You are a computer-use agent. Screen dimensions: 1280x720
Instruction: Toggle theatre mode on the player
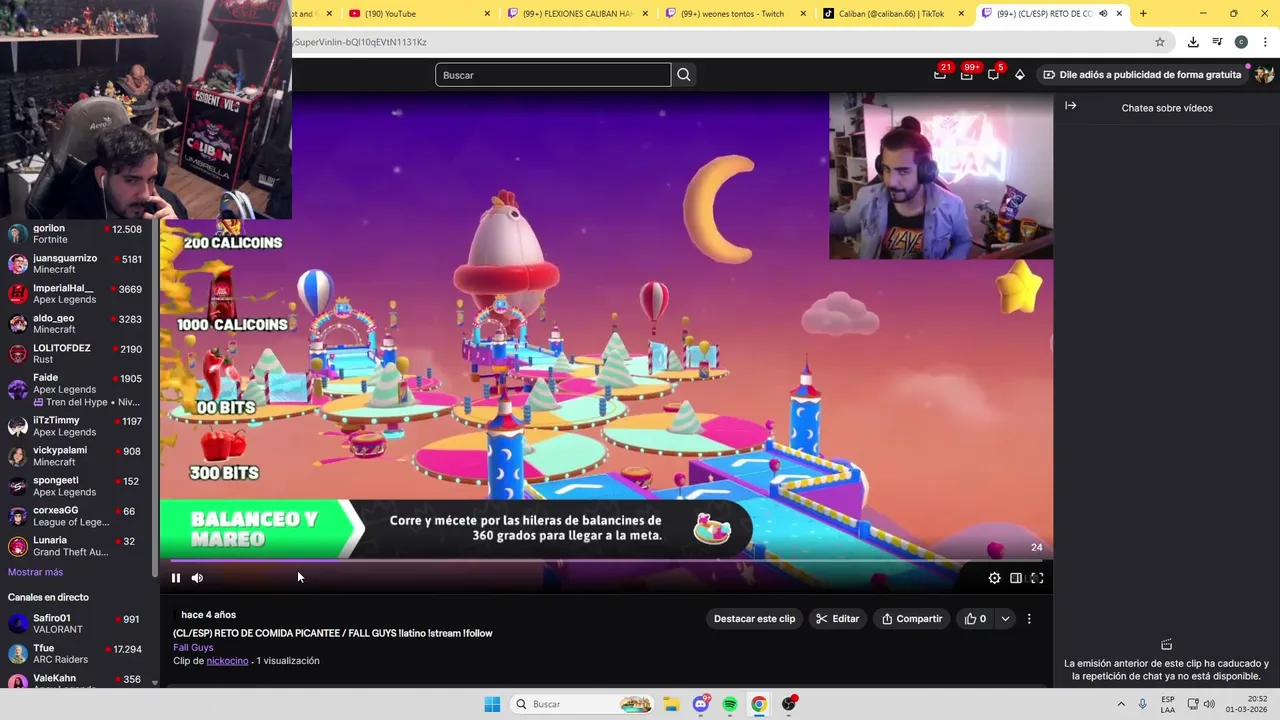[1016, 578]
